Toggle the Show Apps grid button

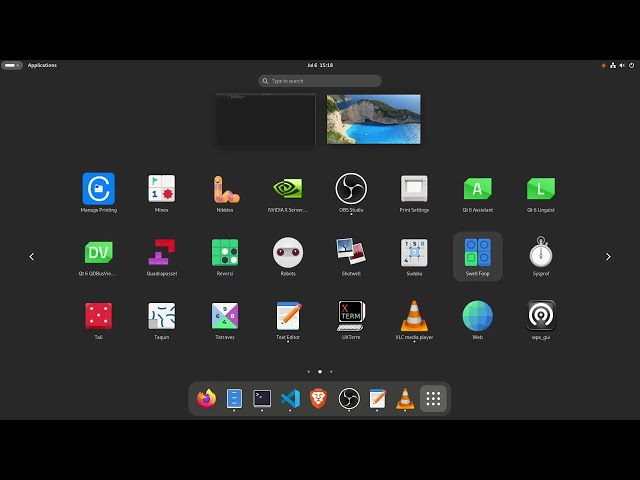point(433,398)
